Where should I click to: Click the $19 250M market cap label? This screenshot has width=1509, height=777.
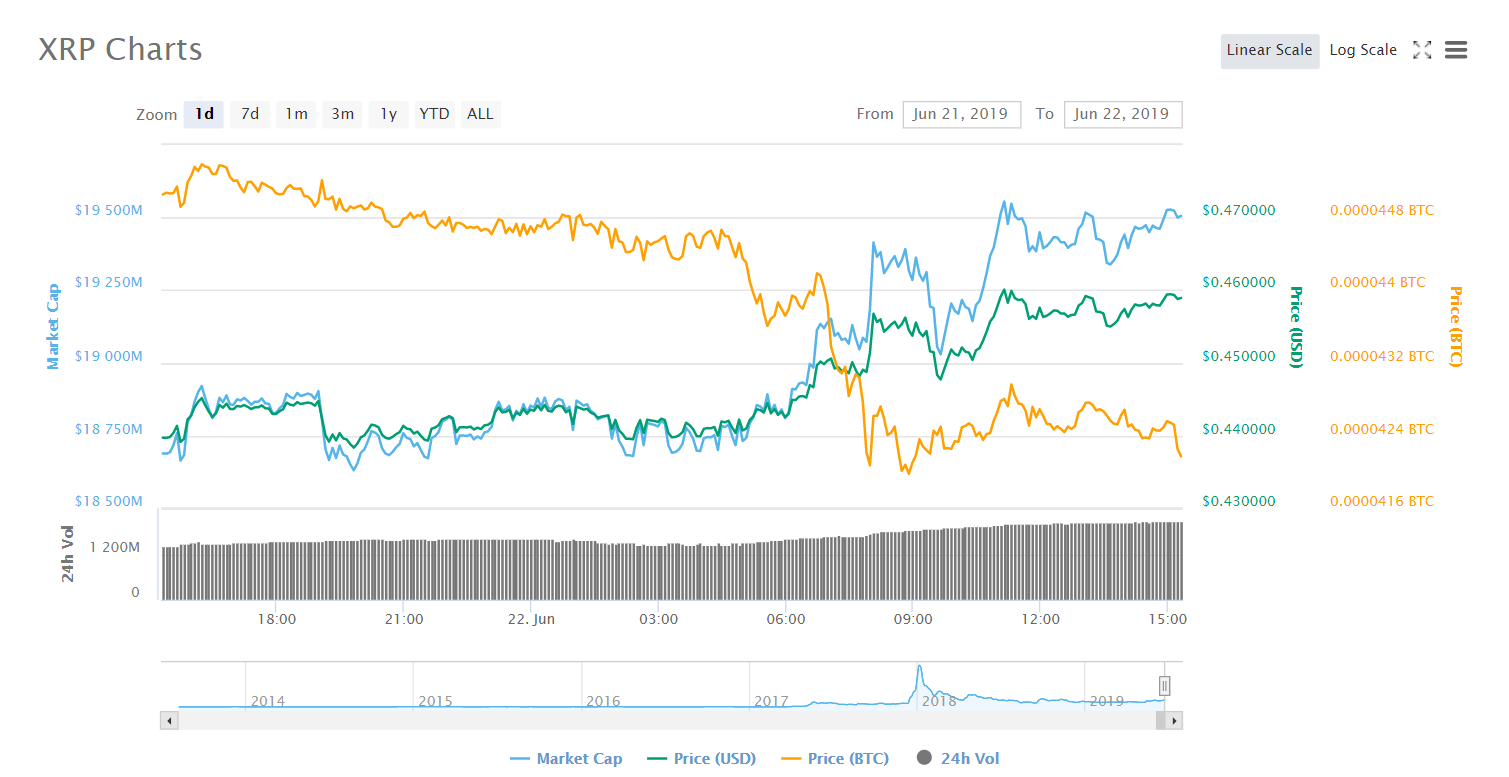(109, 283)
